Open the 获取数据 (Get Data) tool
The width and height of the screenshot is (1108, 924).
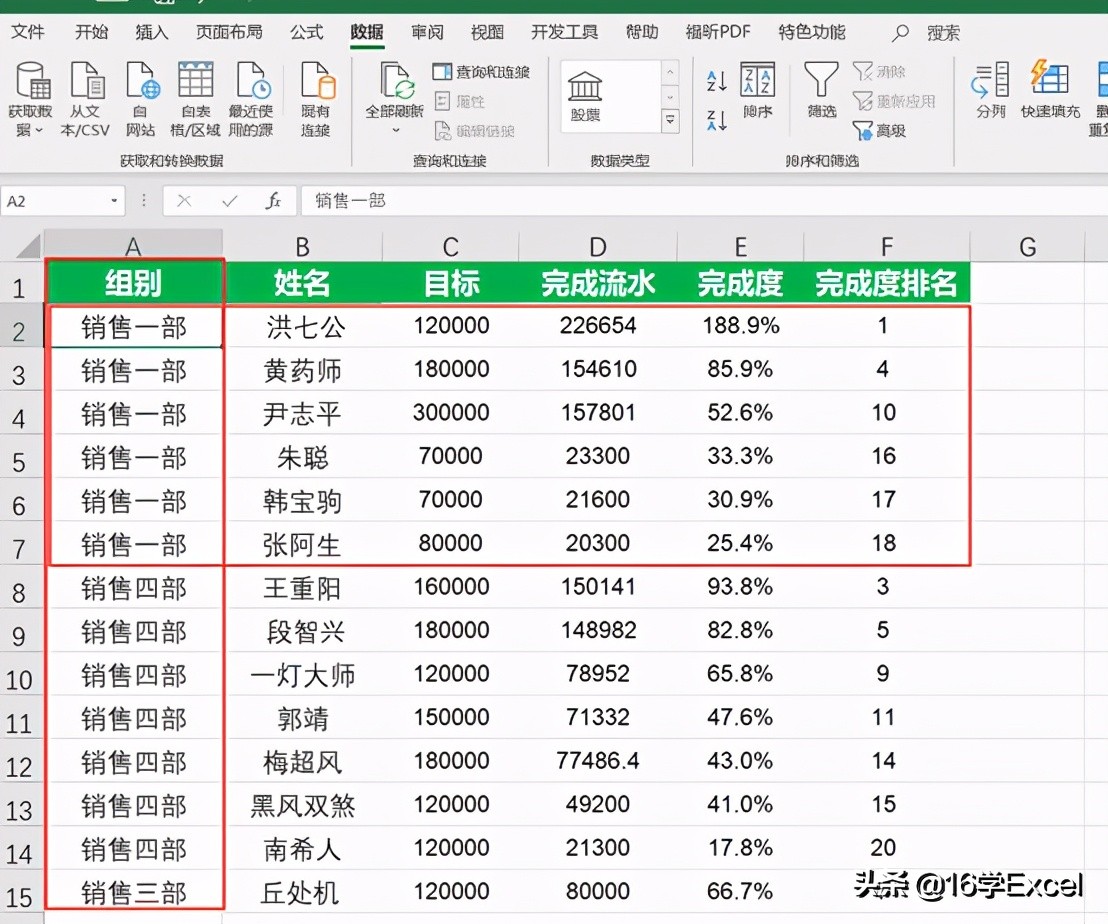click(x=32, y=99)
